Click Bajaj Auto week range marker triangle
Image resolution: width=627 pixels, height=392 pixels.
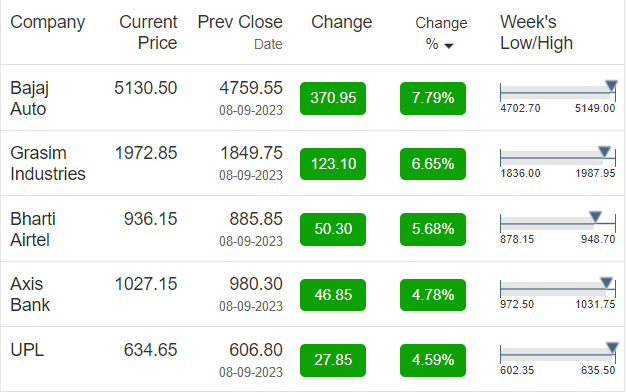[x=611, y=86]
